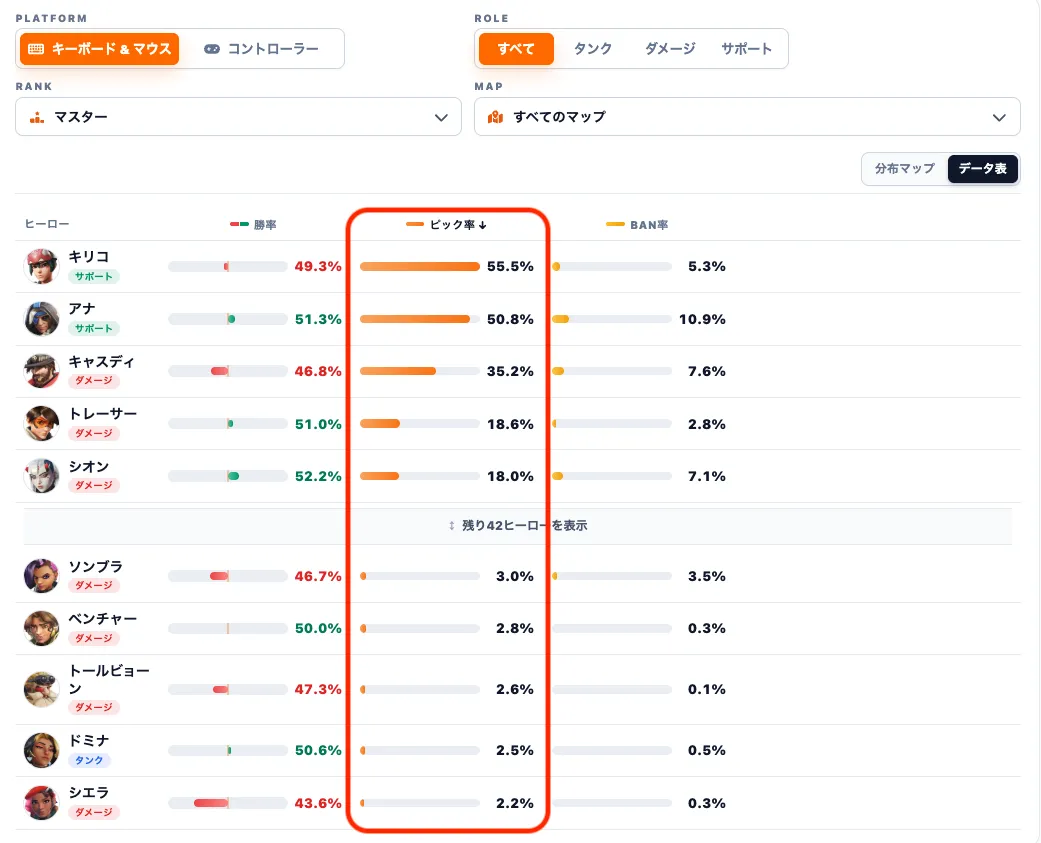Switch platform to コントローラー
Screen dimensions: 1041x843
261,49
